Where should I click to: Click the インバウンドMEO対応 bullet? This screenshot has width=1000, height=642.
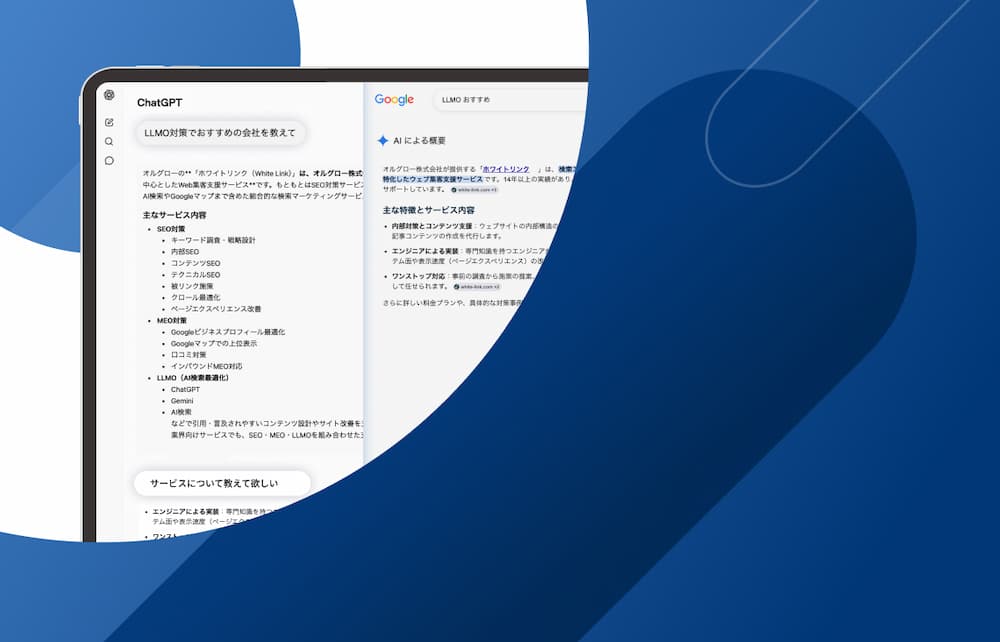click(206, 367)
